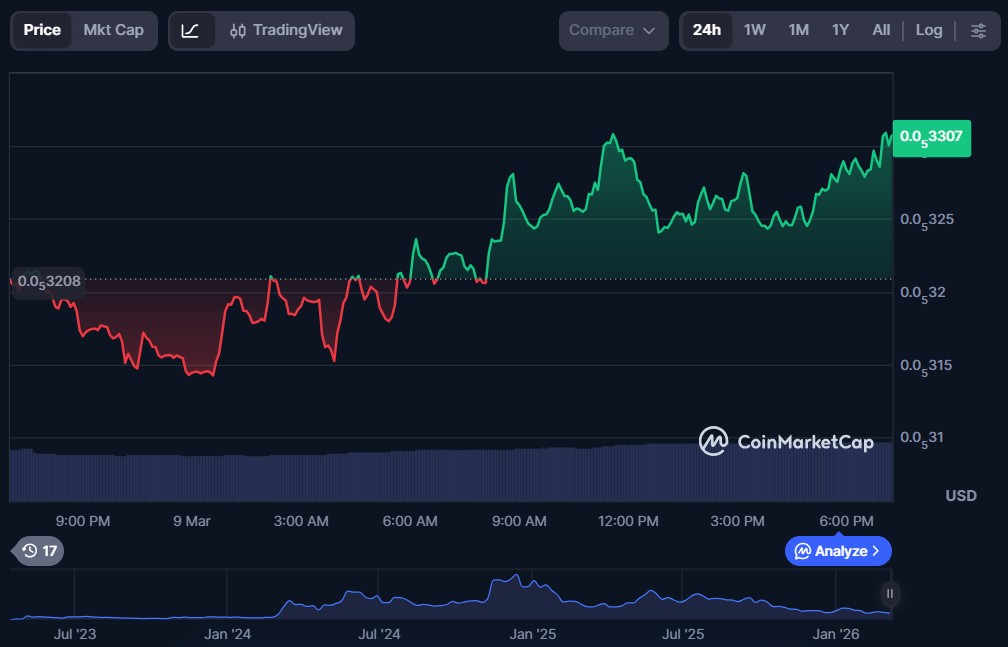
Task: Open chart settings sliders icon
Action: click(x=978, y=31)
